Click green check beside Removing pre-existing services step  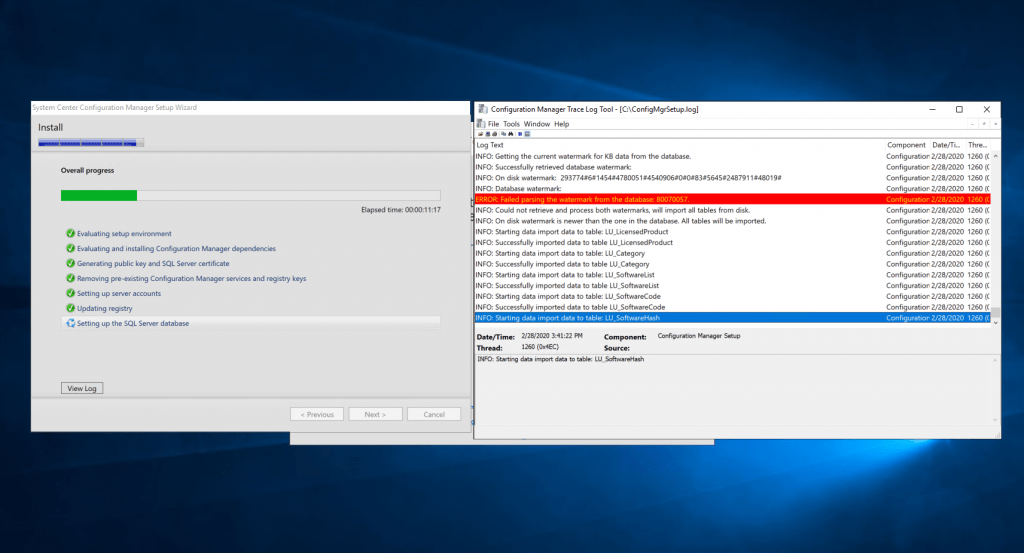point(71,278)
